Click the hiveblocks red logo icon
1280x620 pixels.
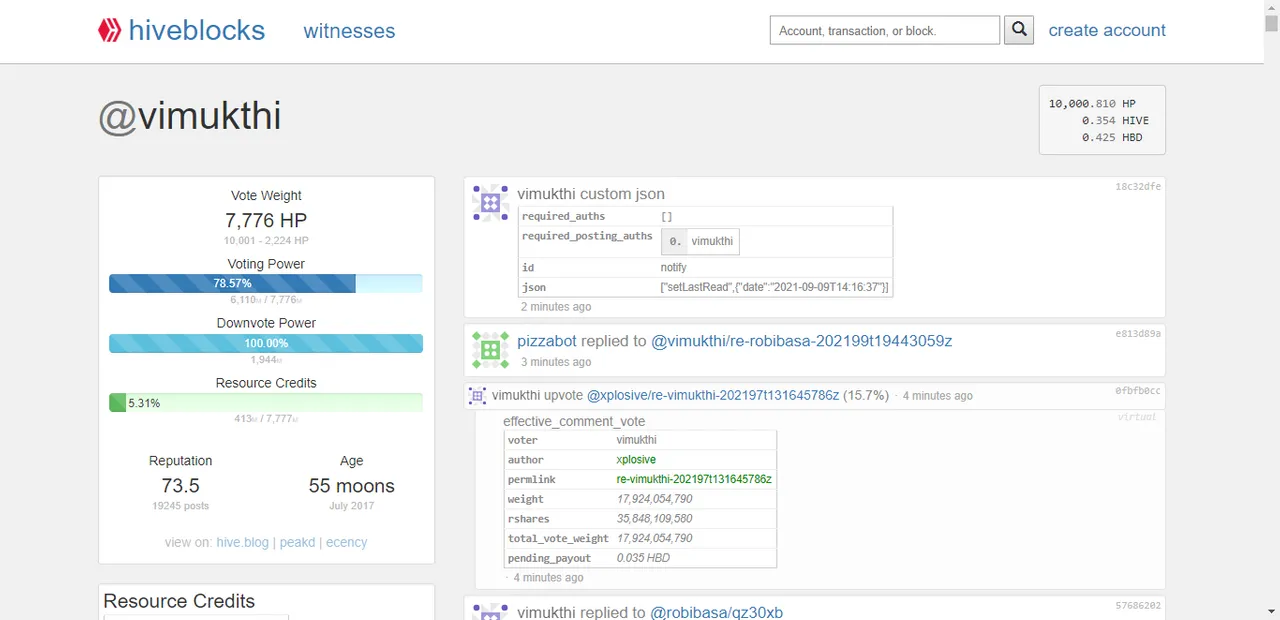click(x=109, y=30)
